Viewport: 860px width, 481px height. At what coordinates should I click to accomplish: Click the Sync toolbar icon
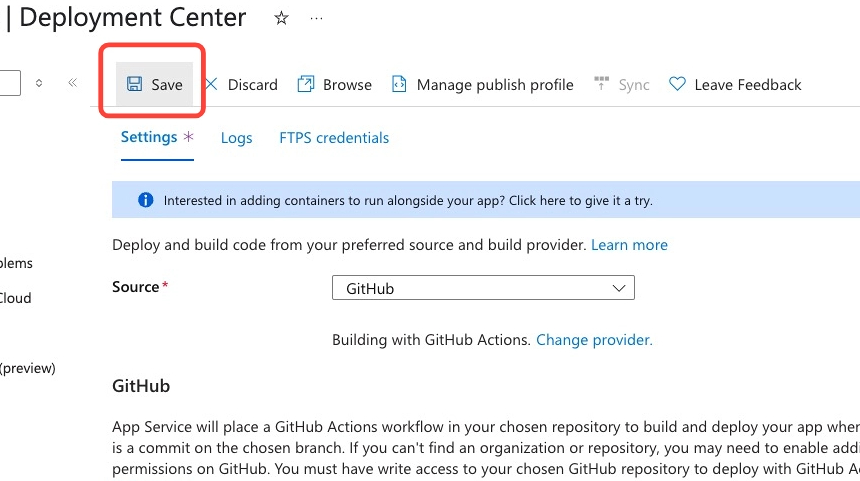[x=602, y=85]
